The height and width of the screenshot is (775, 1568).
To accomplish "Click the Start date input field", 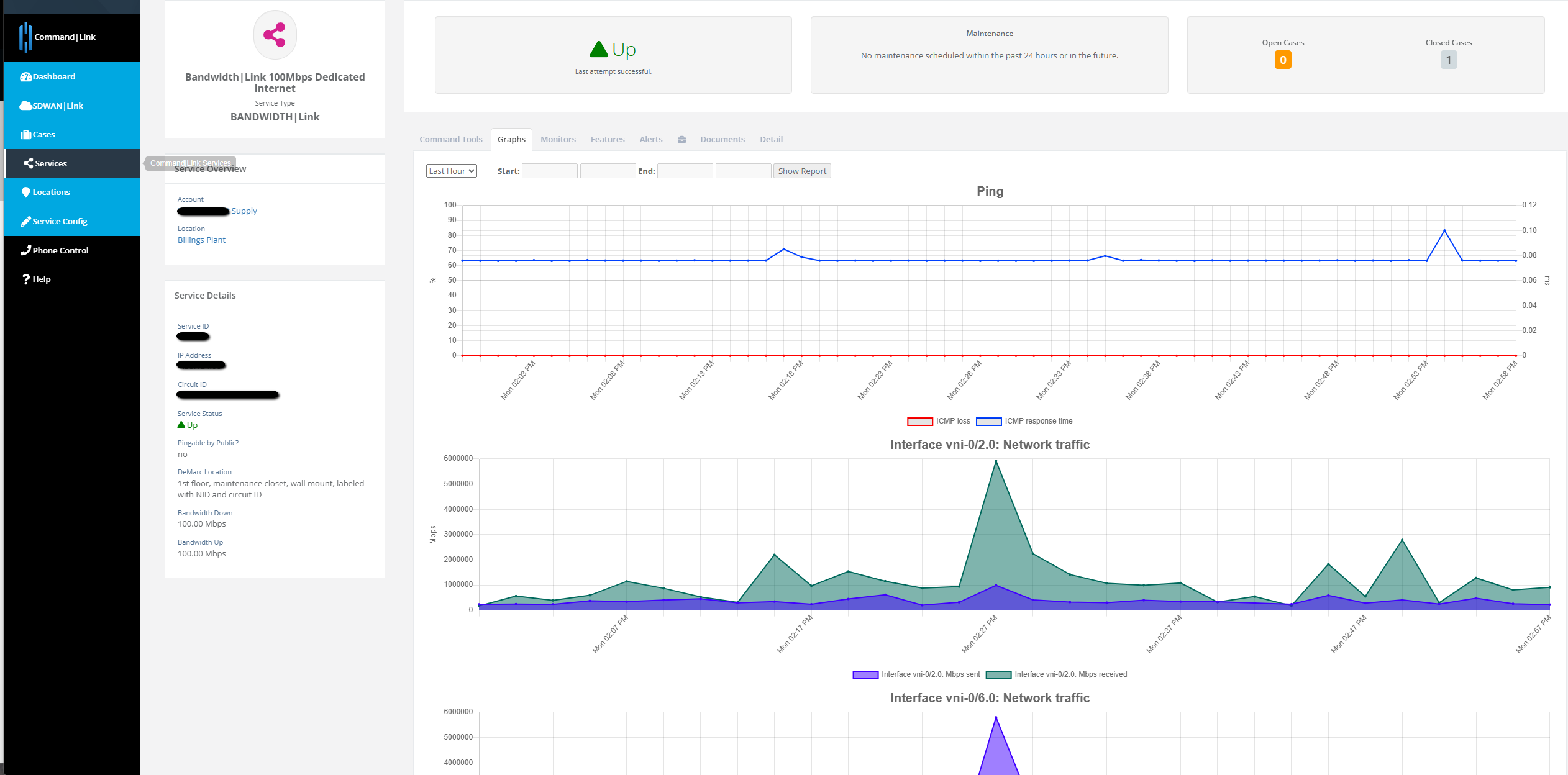I will pyautogui.click(x=549, y=171).
